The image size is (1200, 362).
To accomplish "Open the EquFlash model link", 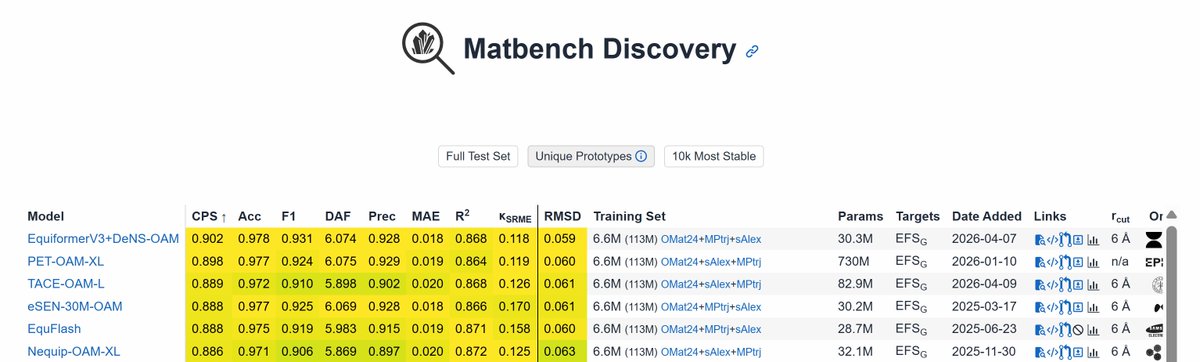I will click(x=54, y=329).
